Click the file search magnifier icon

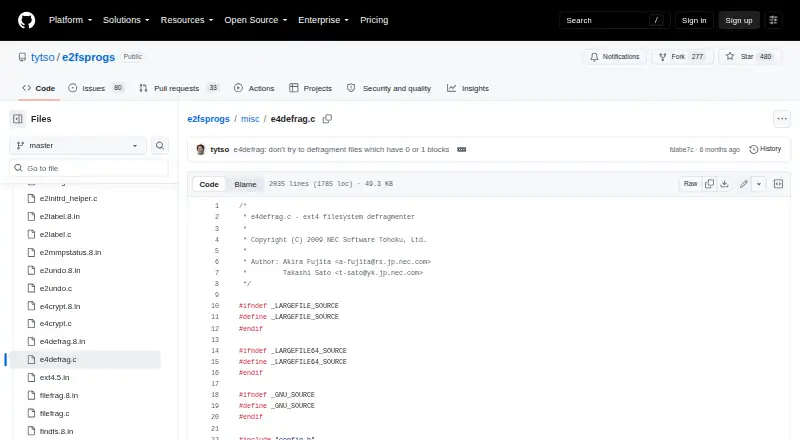160,145
